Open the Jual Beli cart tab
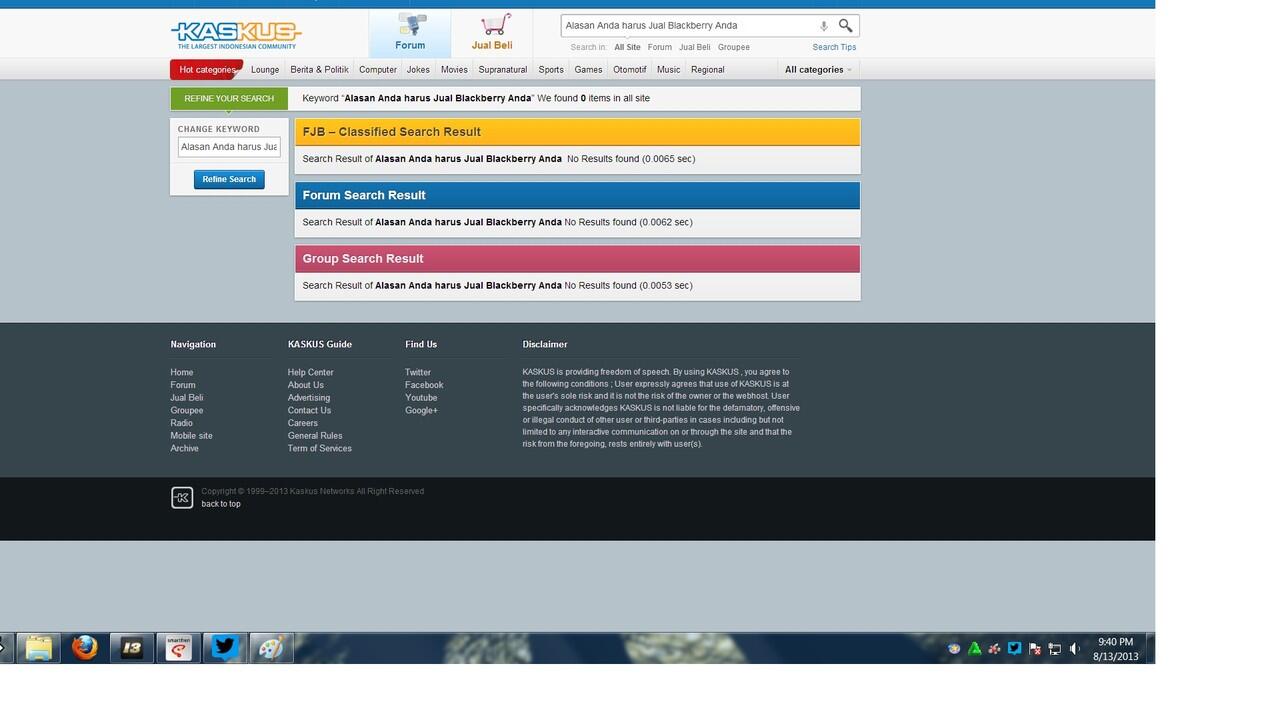Image resolution: width=1280 pixels, height=720 pixels. click(x=492, y=33)
